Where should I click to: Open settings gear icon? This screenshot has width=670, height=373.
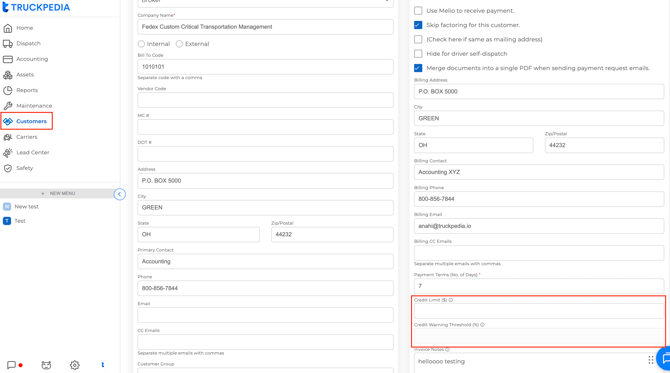click(x=75, y=365)
